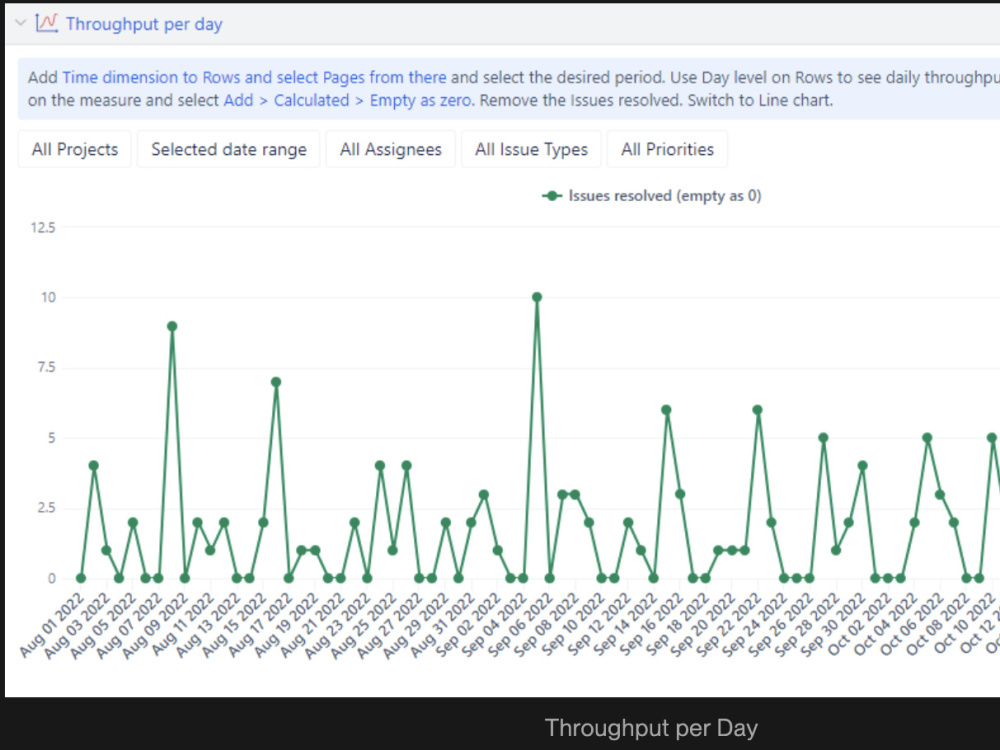Open the All Priorities filter

pyautogui.click(x=667, y=149)
